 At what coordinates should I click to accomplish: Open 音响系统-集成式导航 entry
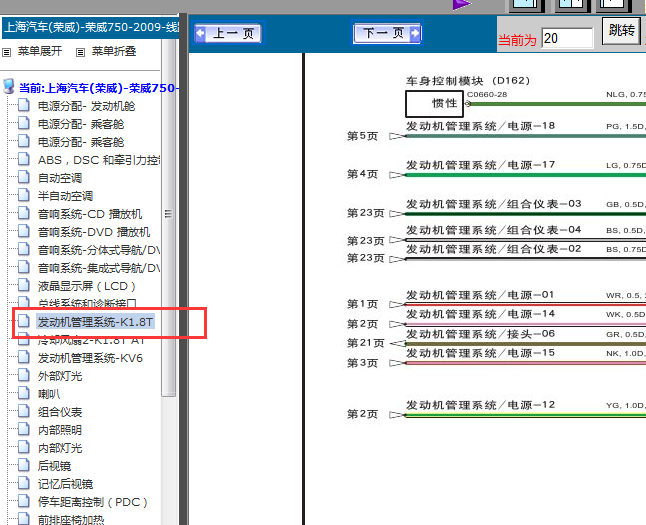(99, 268)
